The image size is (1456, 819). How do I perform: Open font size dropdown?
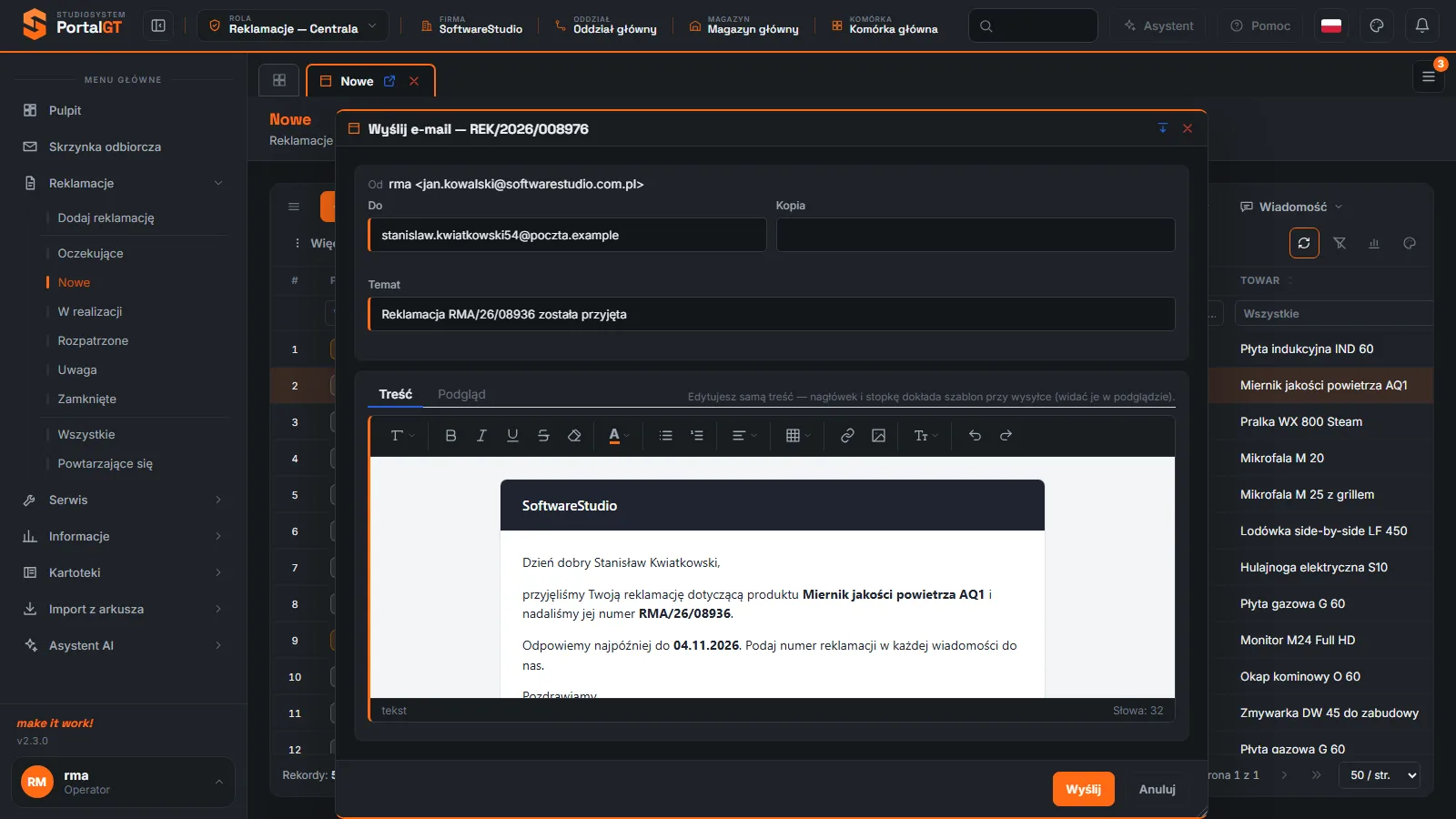(x=925, y=436)
